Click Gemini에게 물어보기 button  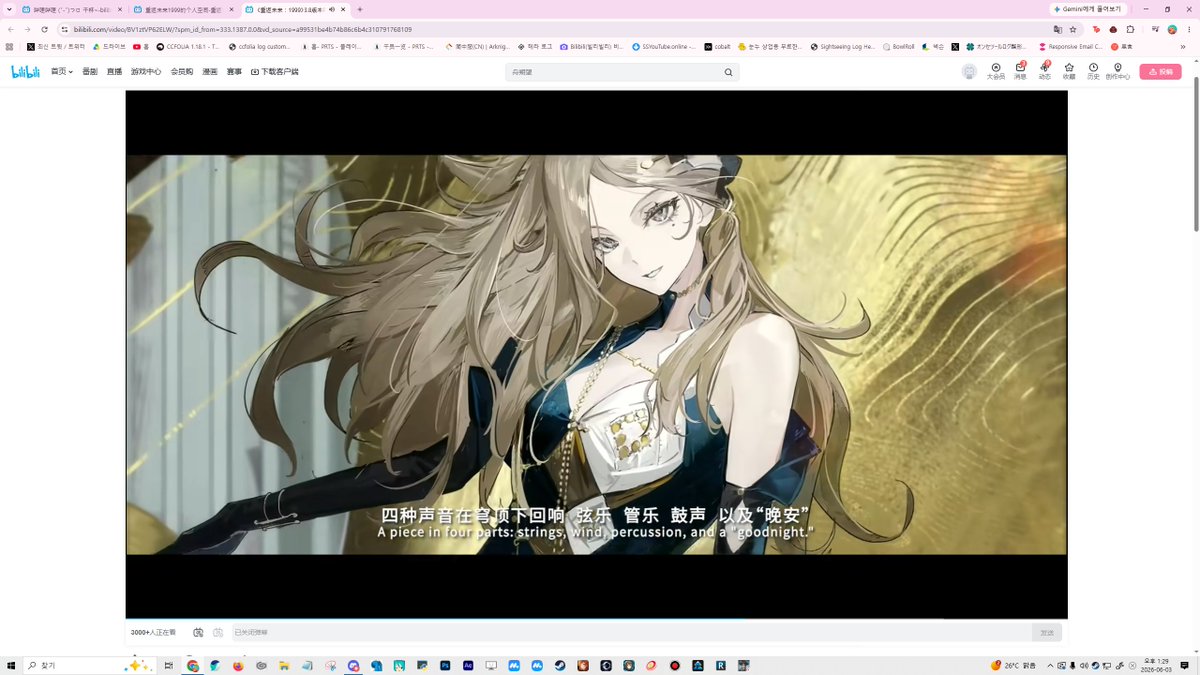click(1087, 9)
